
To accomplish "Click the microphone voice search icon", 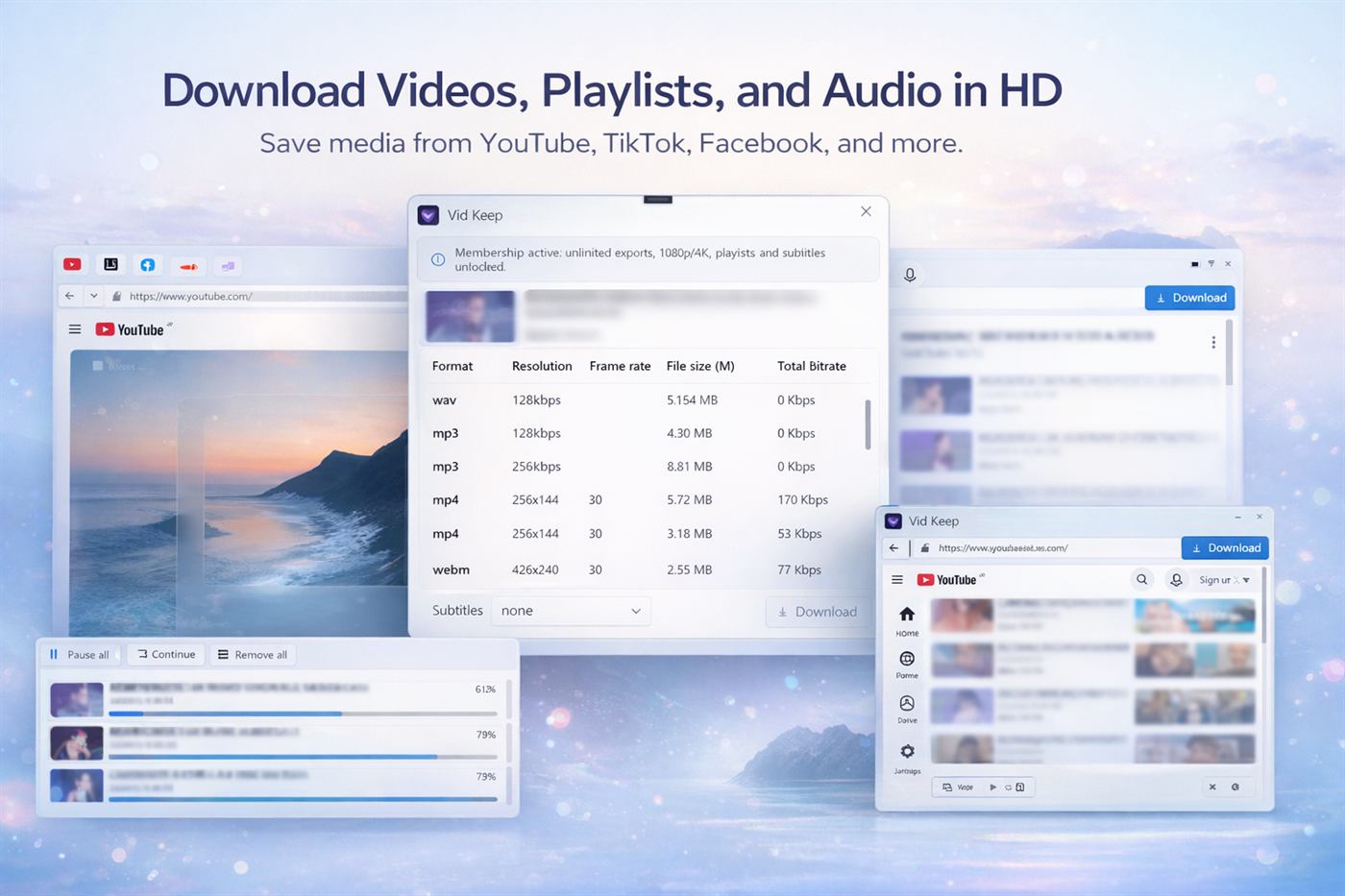I will tap(910, 274).
